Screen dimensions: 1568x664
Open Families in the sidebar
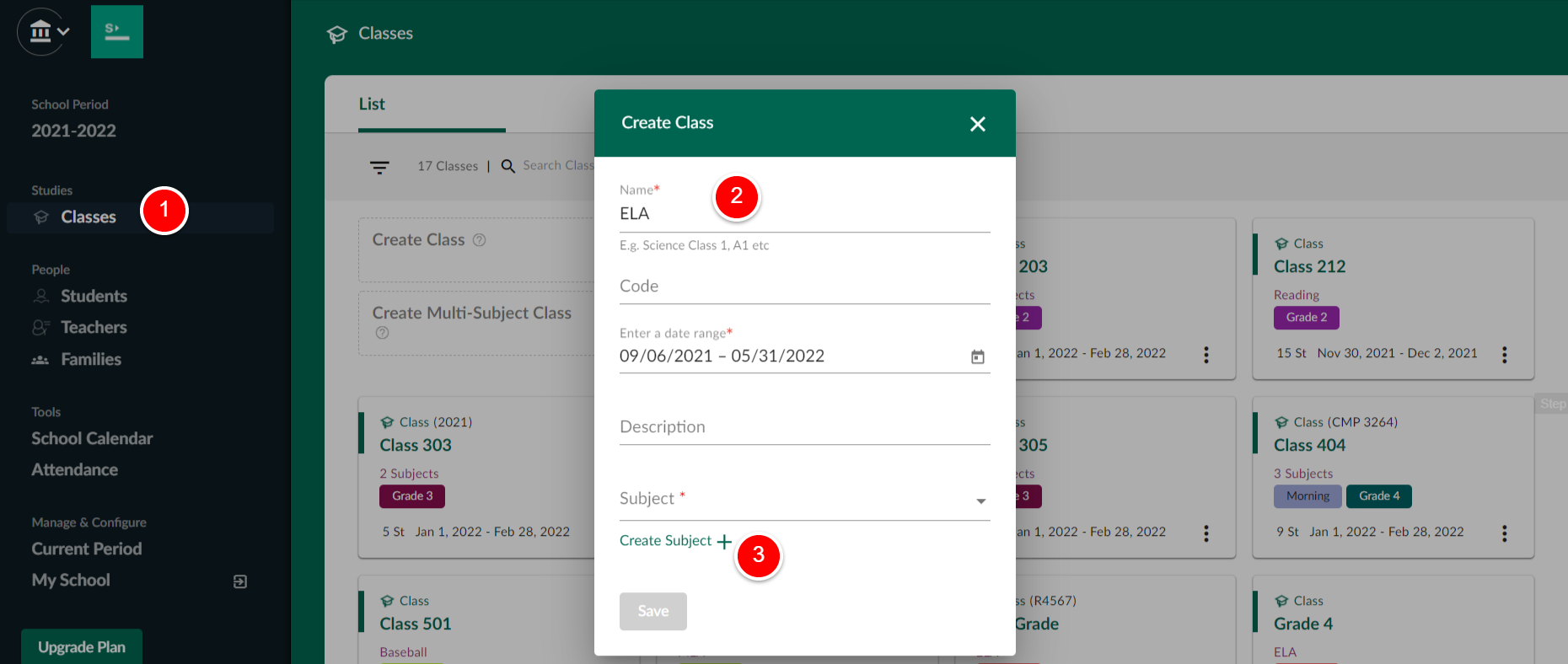click(x=91, y=360)
